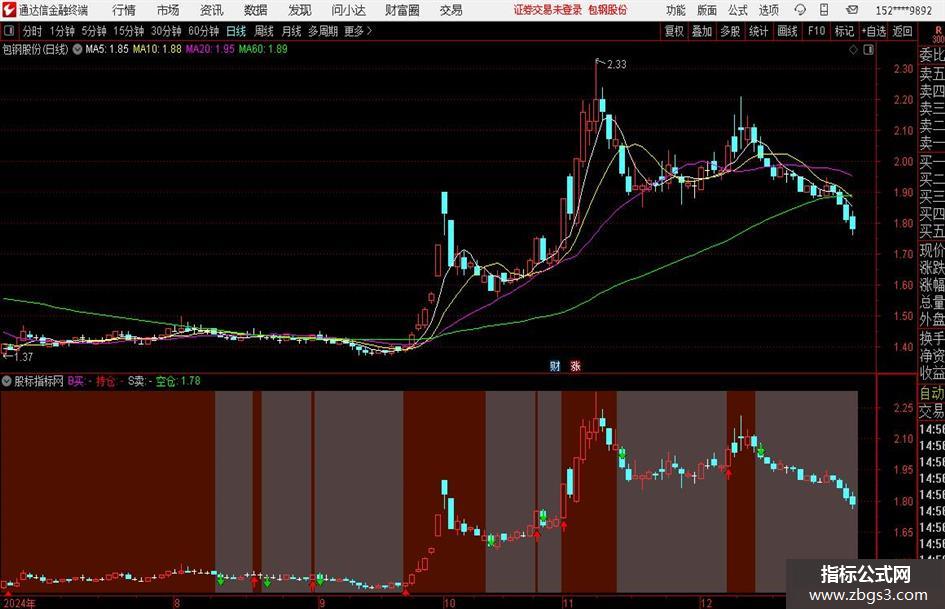Add stock with +自选 button
This screenshot has height=609, width=945.
coord(873,31)
